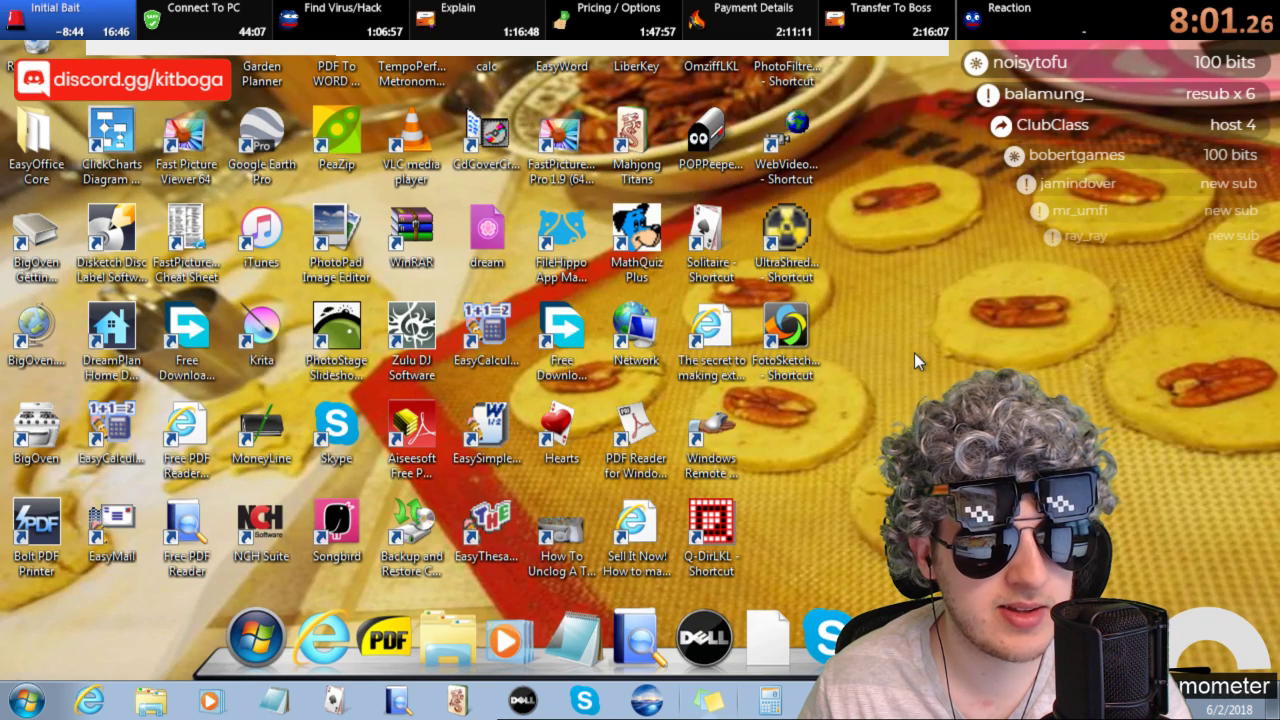The width and height of the screenshot is (1280, 720).
Task: Open FileHippo App Manager shortcut
Action: [561, 229]
